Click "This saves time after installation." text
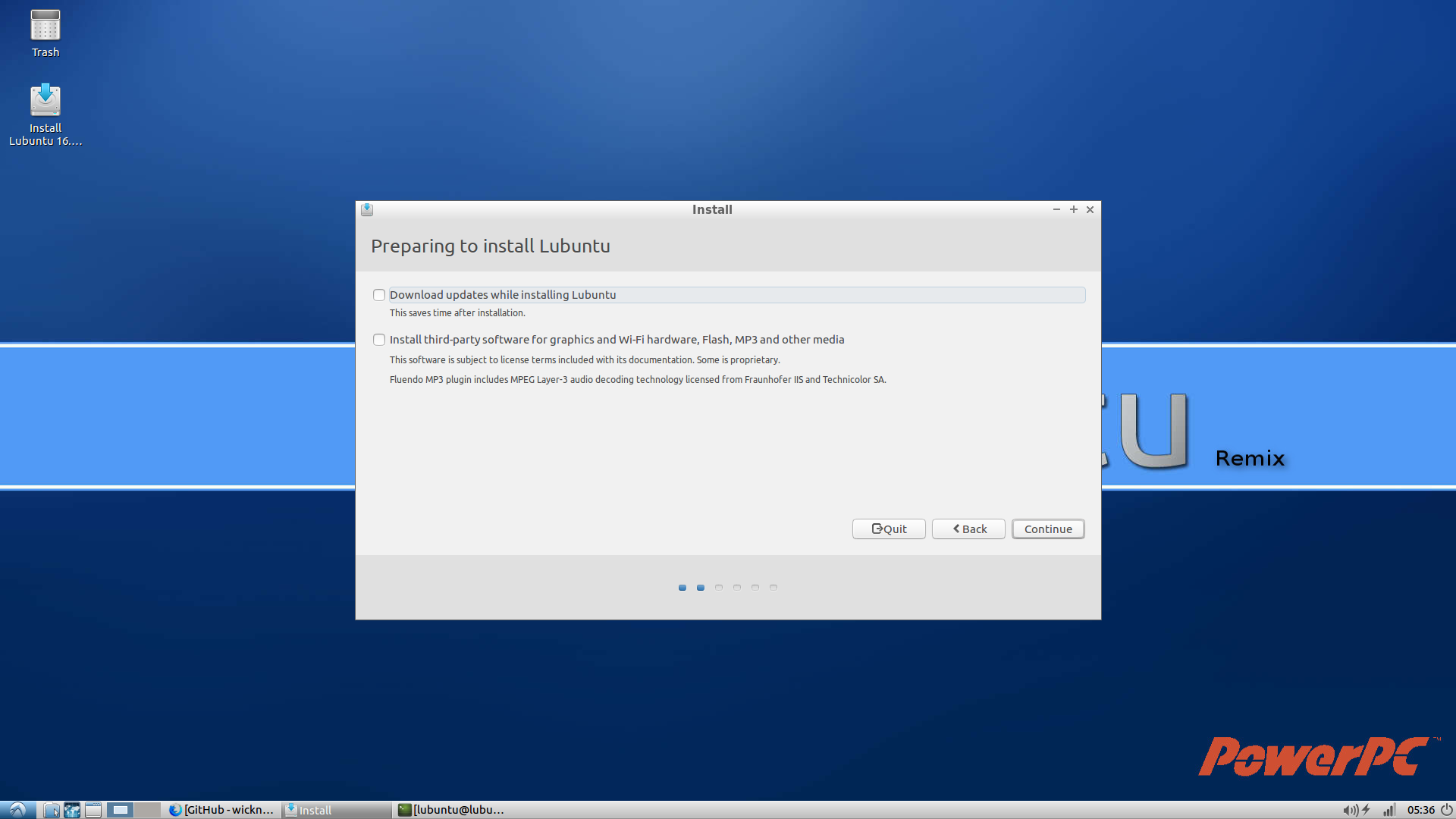The image size is (1456, 819). pyautogui.click(x=457, y=313)
